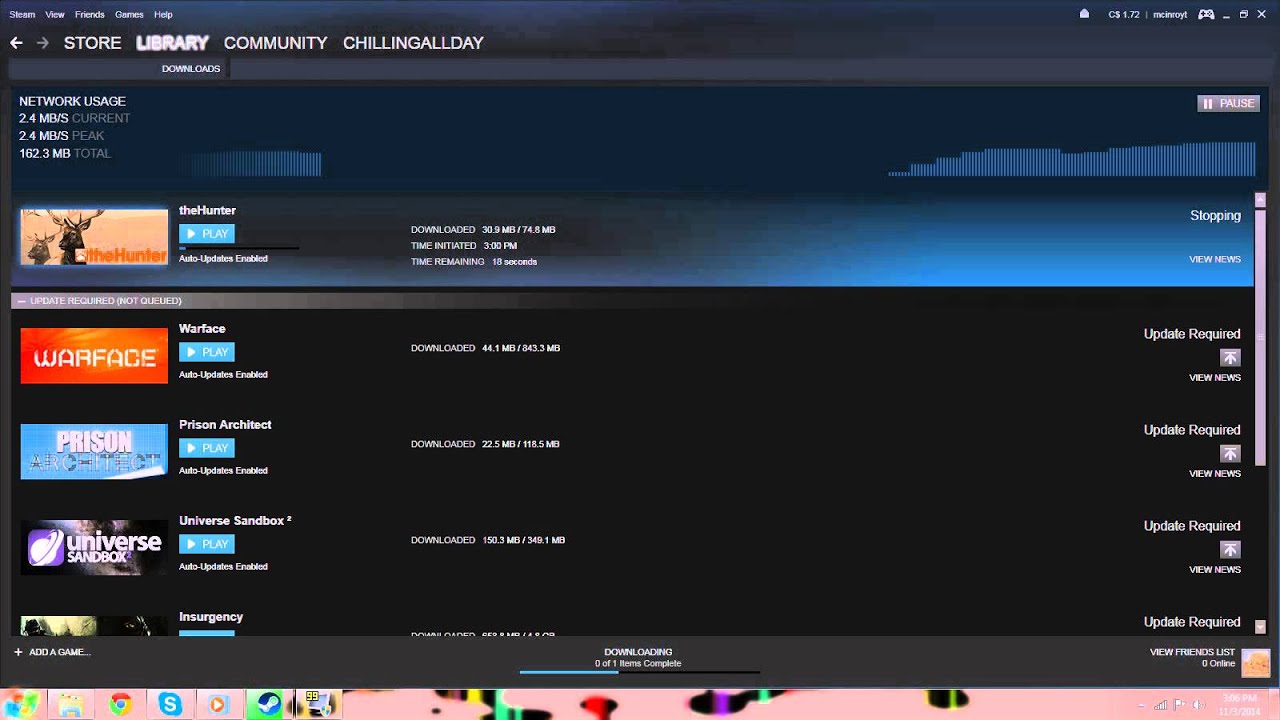Click the scrollbar up arrow
Viewport: 1280px width, 720px height.
[1260, 199]
